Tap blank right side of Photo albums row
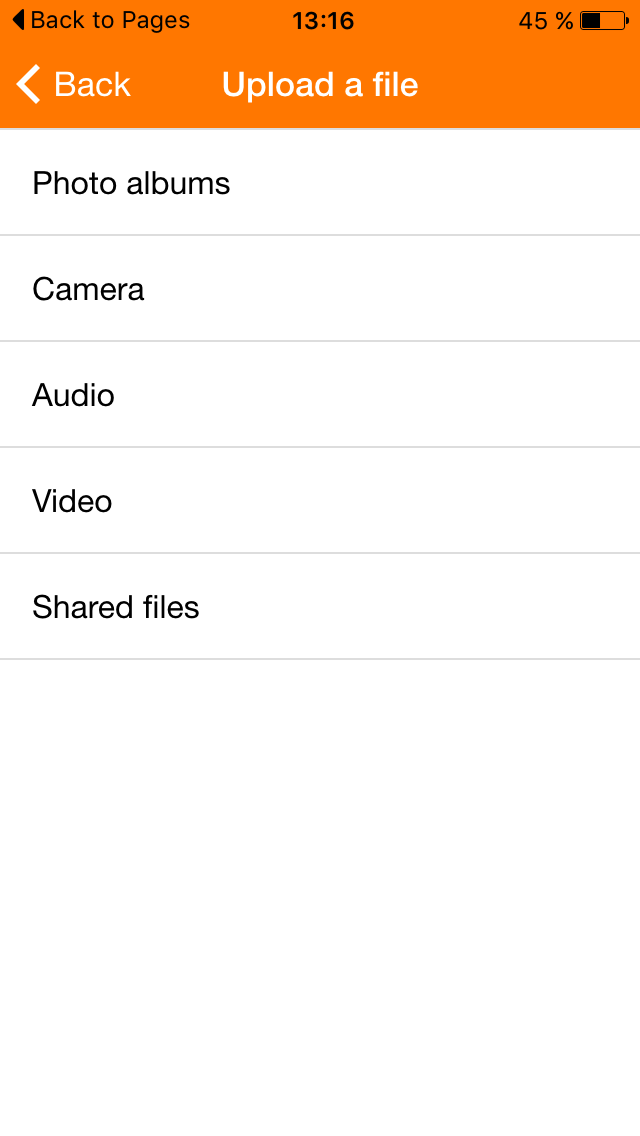Image resolution: width=640 pixels, height=1136 pixels. pos(500,183)
